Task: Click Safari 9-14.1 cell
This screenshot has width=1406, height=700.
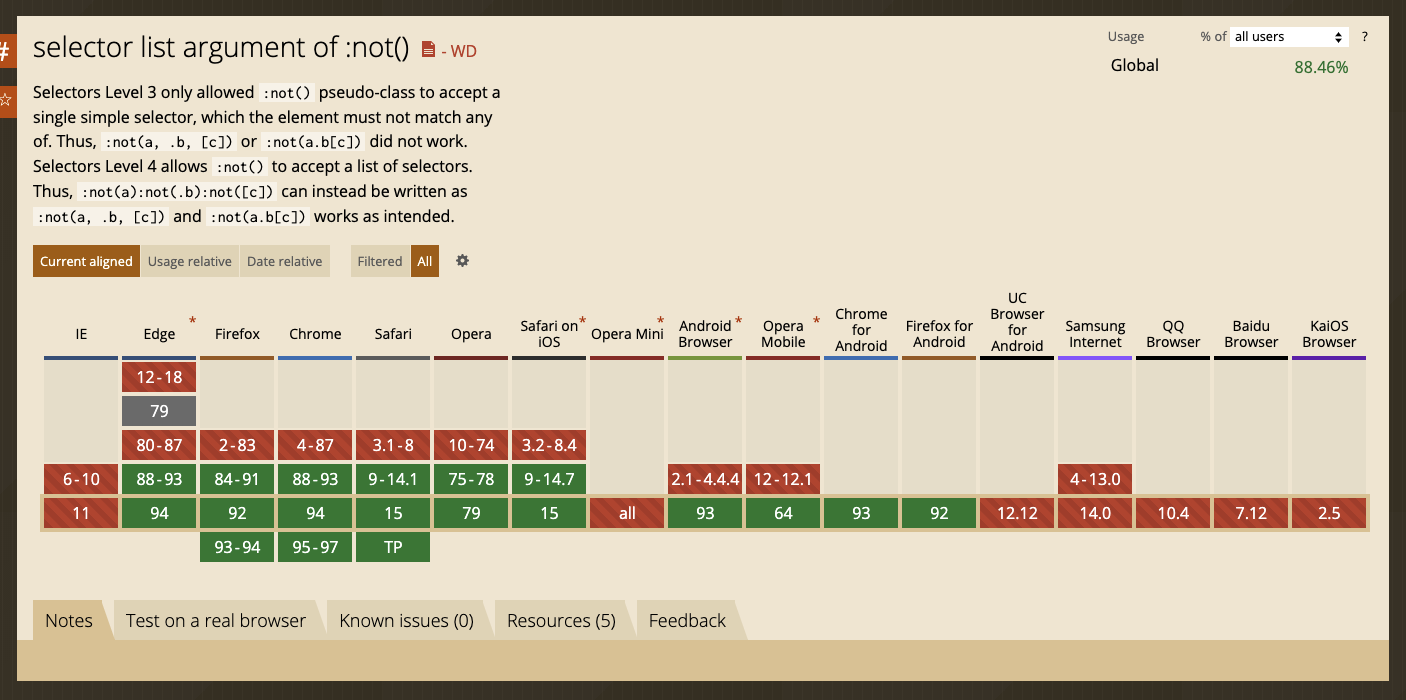Action: coord(393,479)
